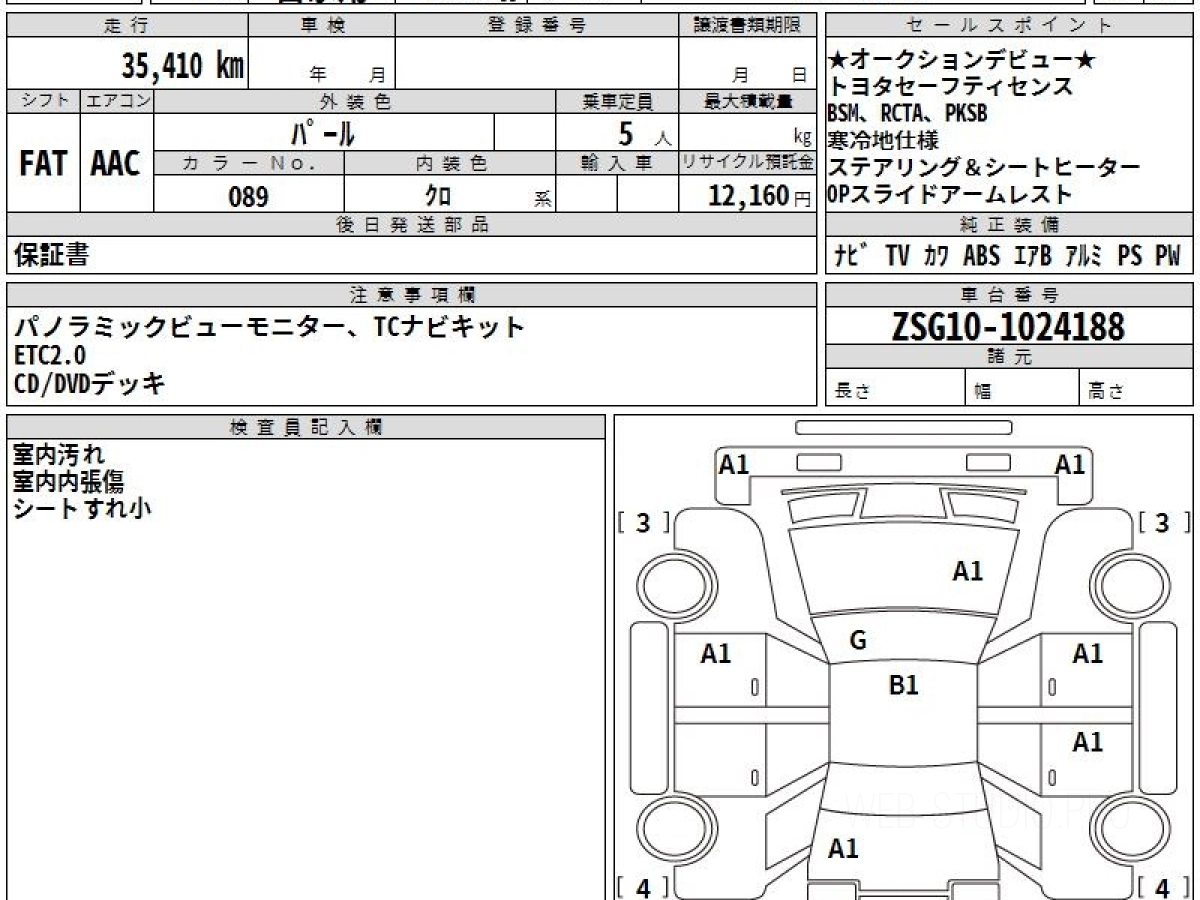The height and width of the screenshot is (900, 1200).
Task: Select the exterior color "パール"
Action: (x=322, y=132)
